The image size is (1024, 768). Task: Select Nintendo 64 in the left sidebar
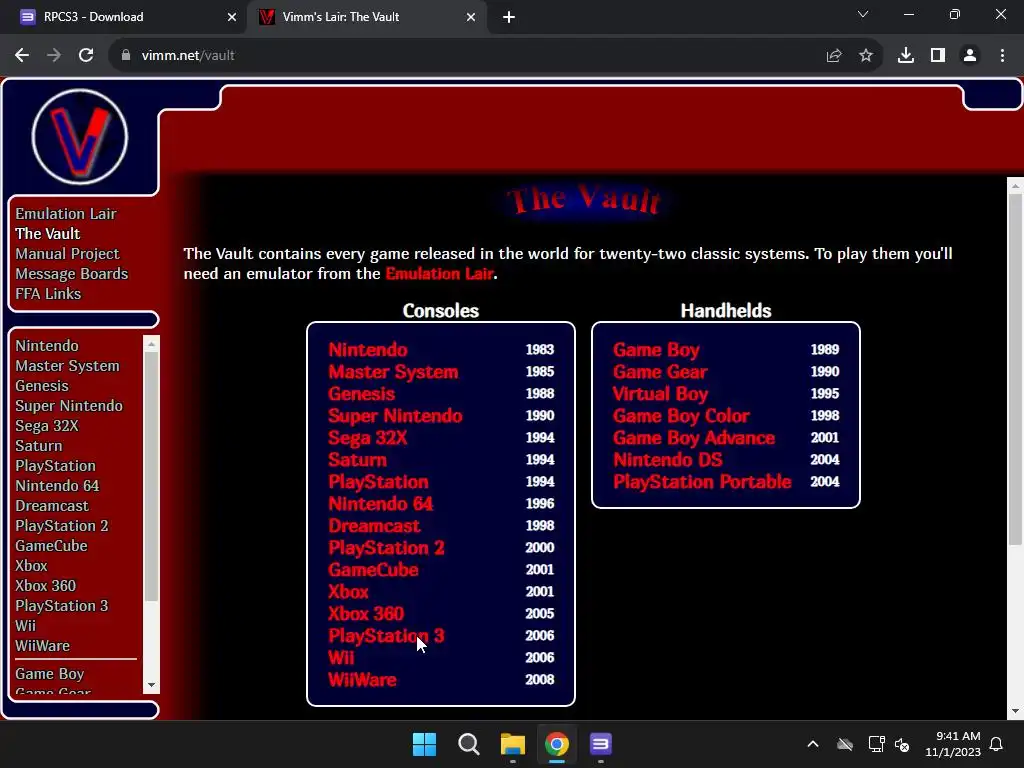tap(57, 485)
